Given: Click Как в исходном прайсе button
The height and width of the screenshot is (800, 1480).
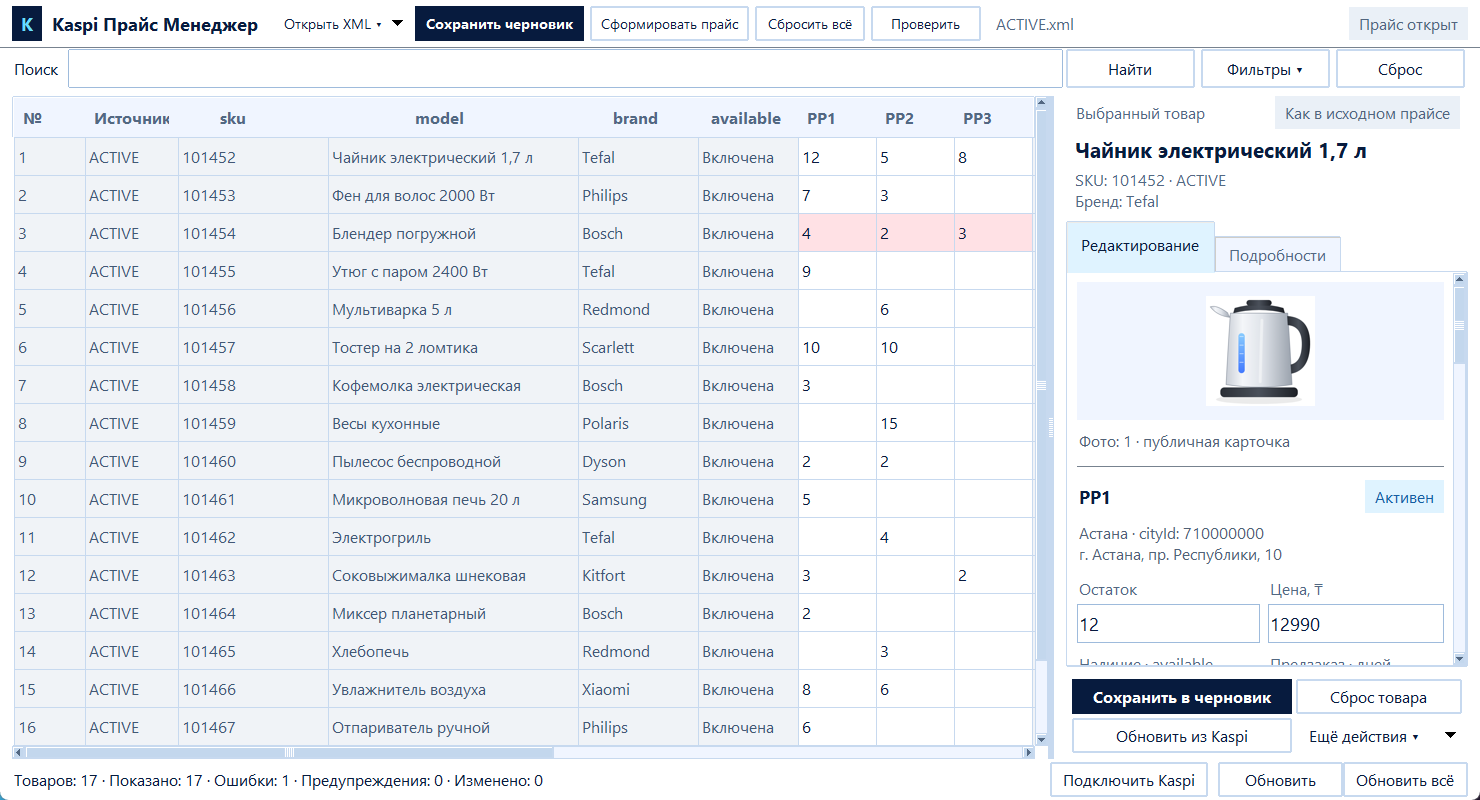Looking at the screenshot, I should 1367,114.
